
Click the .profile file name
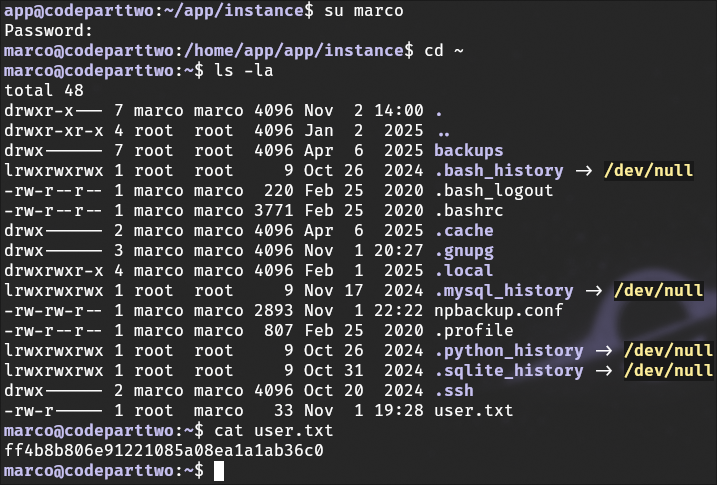473,330
